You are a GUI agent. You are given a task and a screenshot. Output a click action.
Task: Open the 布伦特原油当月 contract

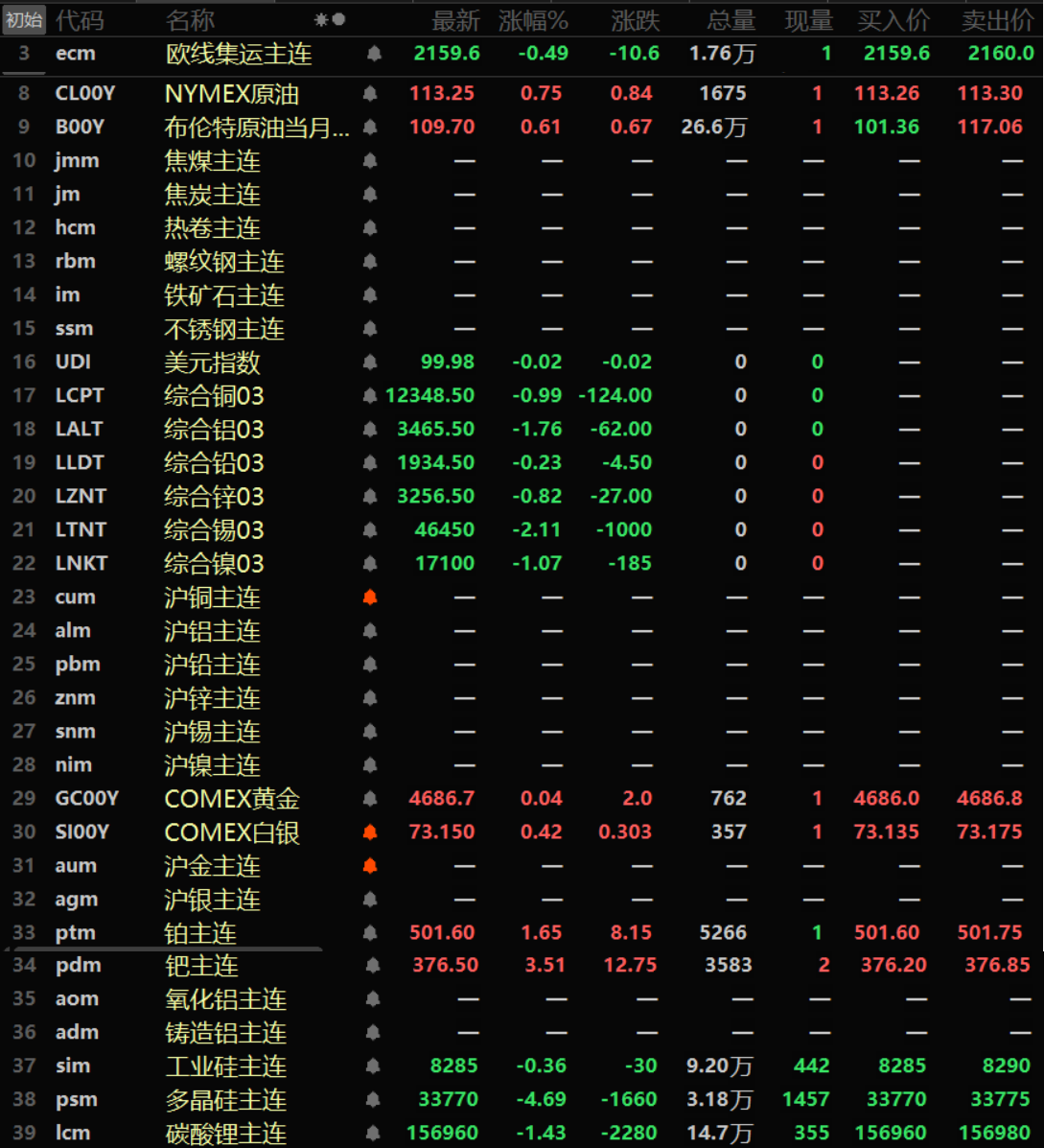click(x=256, y=128)
